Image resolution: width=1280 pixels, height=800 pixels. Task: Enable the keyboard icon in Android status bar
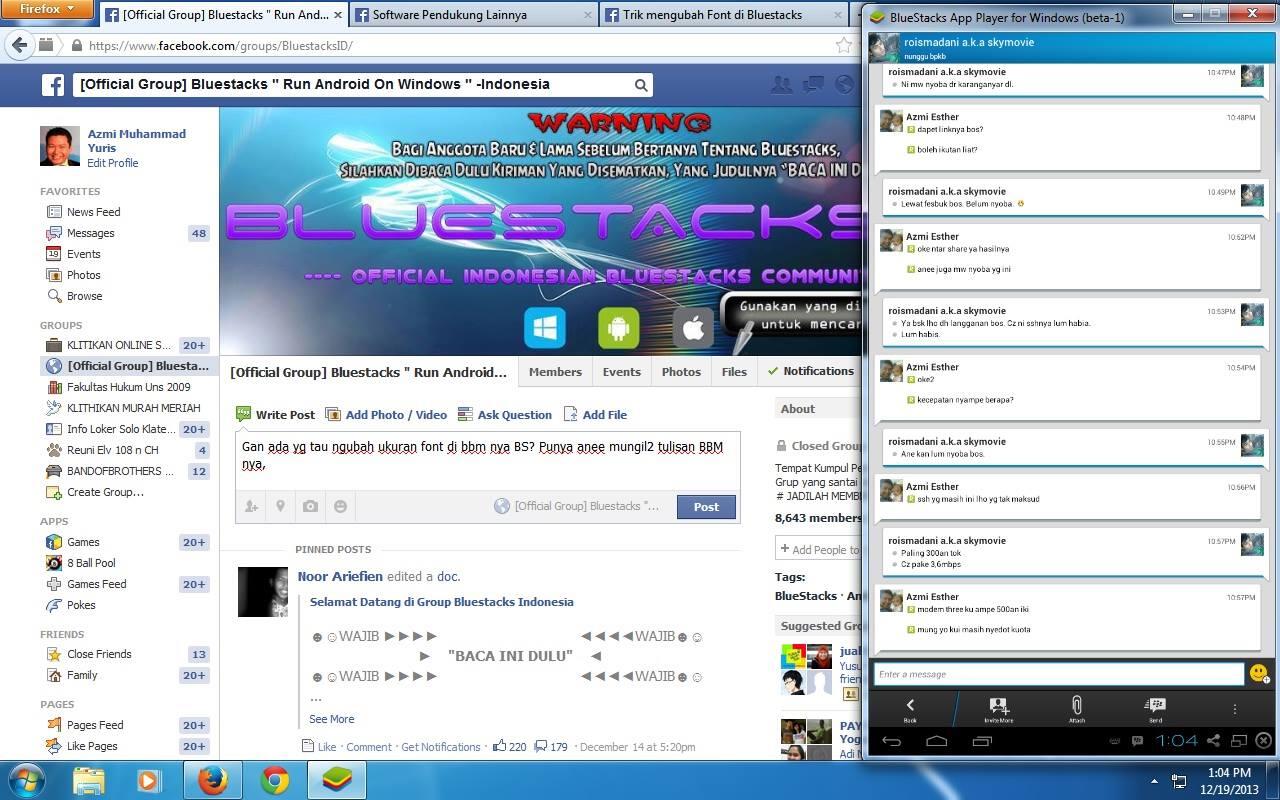1114,740
